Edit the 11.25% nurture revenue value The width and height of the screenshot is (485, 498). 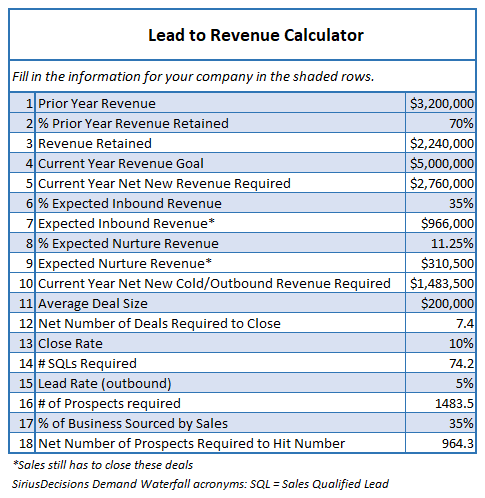click(x=440, y=243)
